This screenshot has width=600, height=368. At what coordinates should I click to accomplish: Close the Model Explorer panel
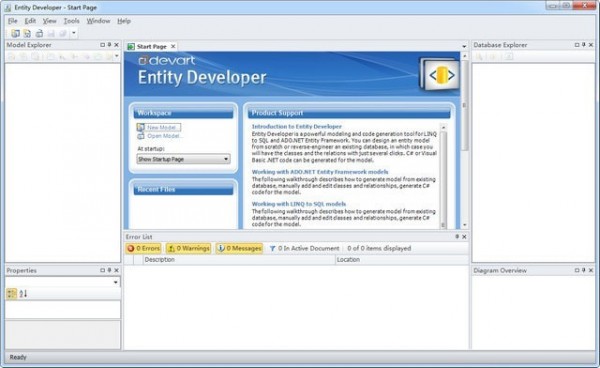[116, 45]
